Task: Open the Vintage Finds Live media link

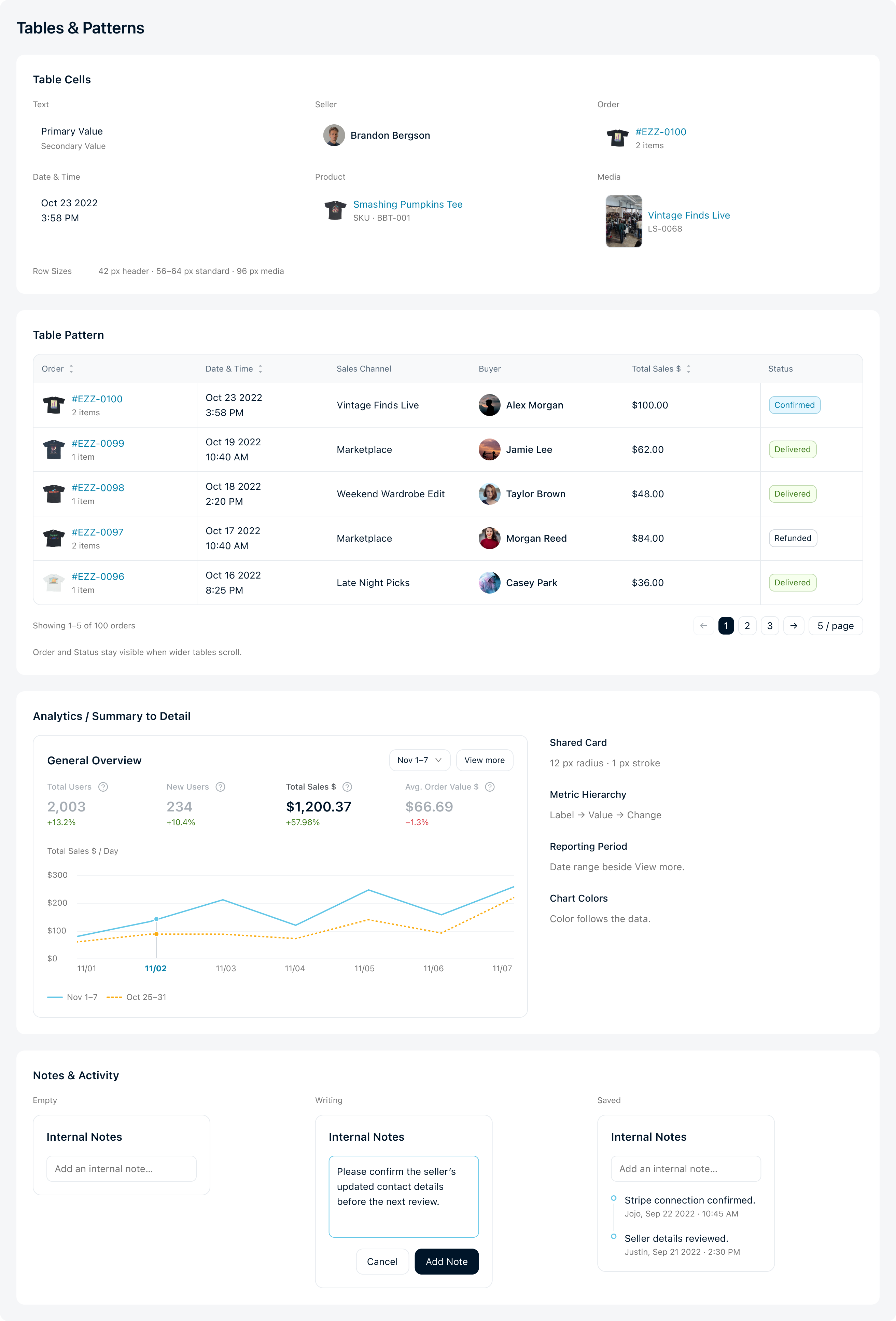Action: 689,215
